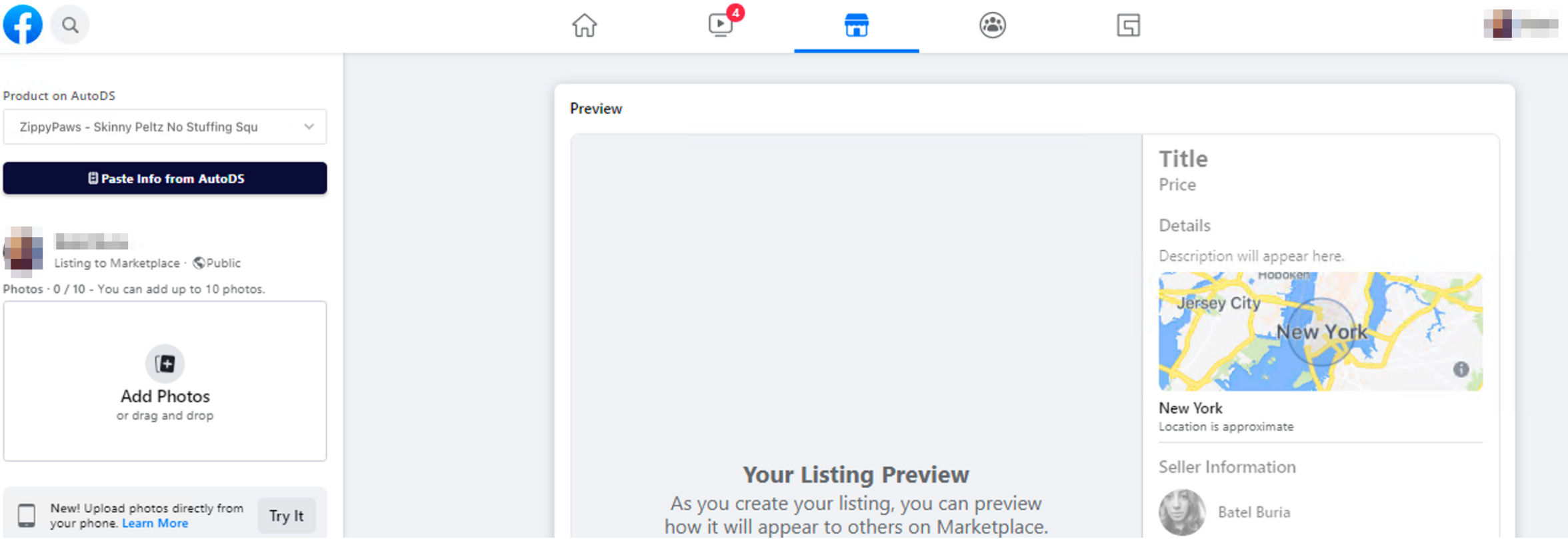Click the Batel Buria seller name
Viewport: 1568px width, 539px height.
point(1254,512)
